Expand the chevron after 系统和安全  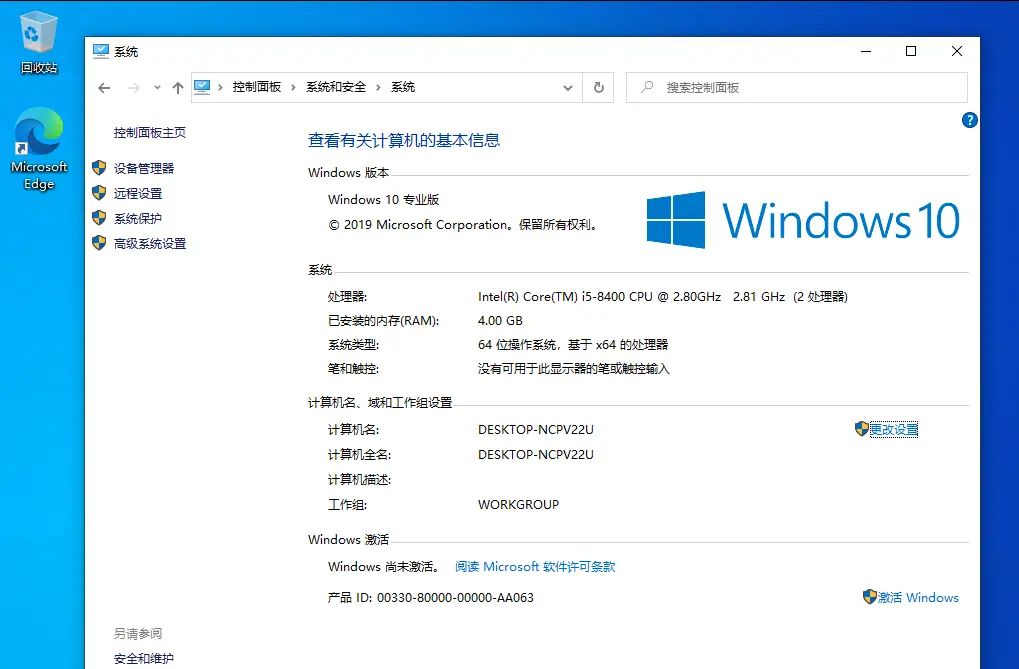coord(378,87)
